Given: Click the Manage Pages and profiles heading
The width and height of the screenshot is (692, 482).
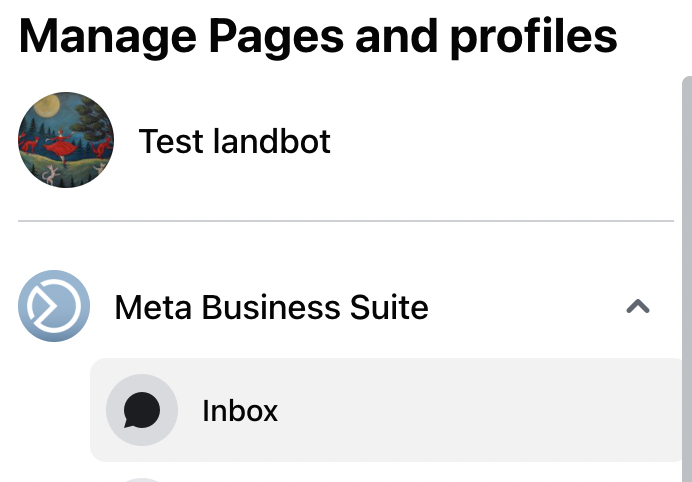Looking at the screenshot, I should click(318, 38).
